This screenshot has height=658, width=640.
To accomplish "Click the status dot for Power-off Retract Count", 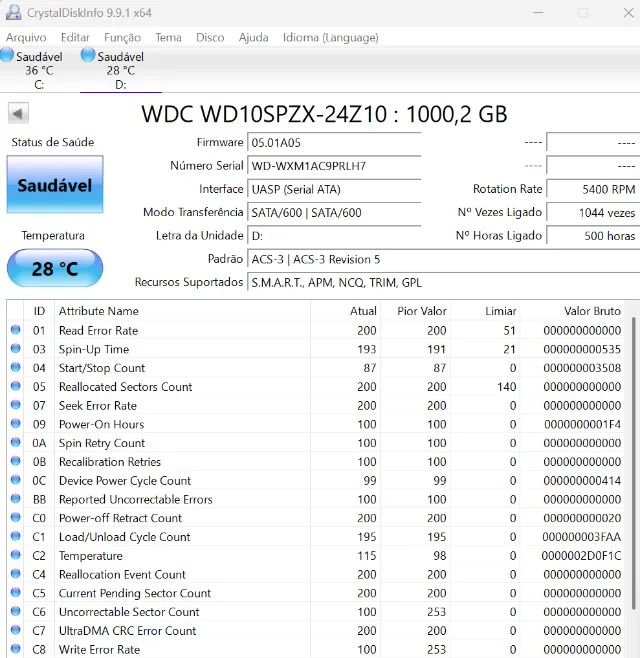I will tap(16, 517).
